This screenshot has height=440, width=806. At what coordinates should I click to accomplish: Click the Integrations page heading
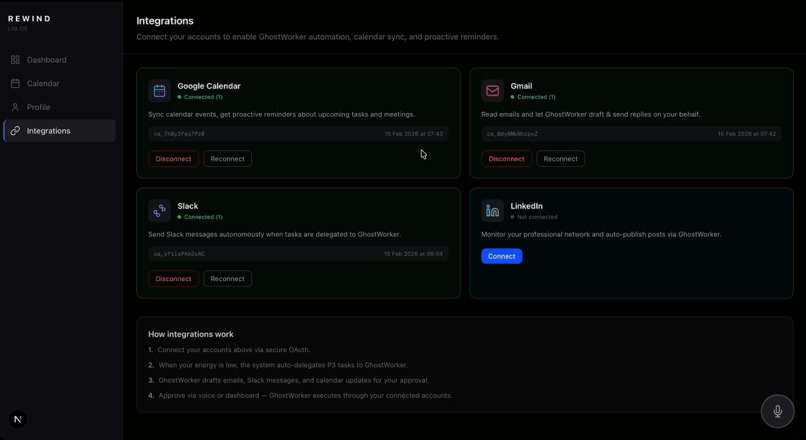click(x=164, y=21)
